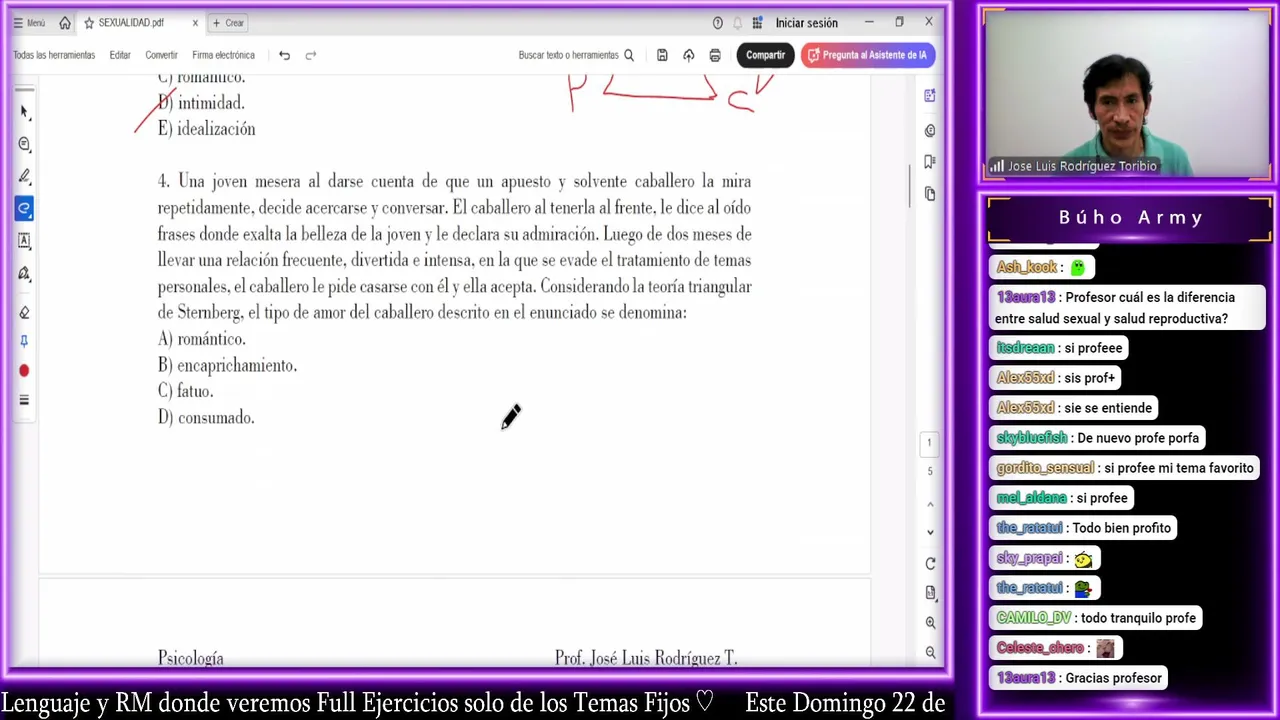The width and height of the screenshot is (1280, 720).
Task: Click 13aura13's question about salud sexual
Action: tap(1129, 308)
